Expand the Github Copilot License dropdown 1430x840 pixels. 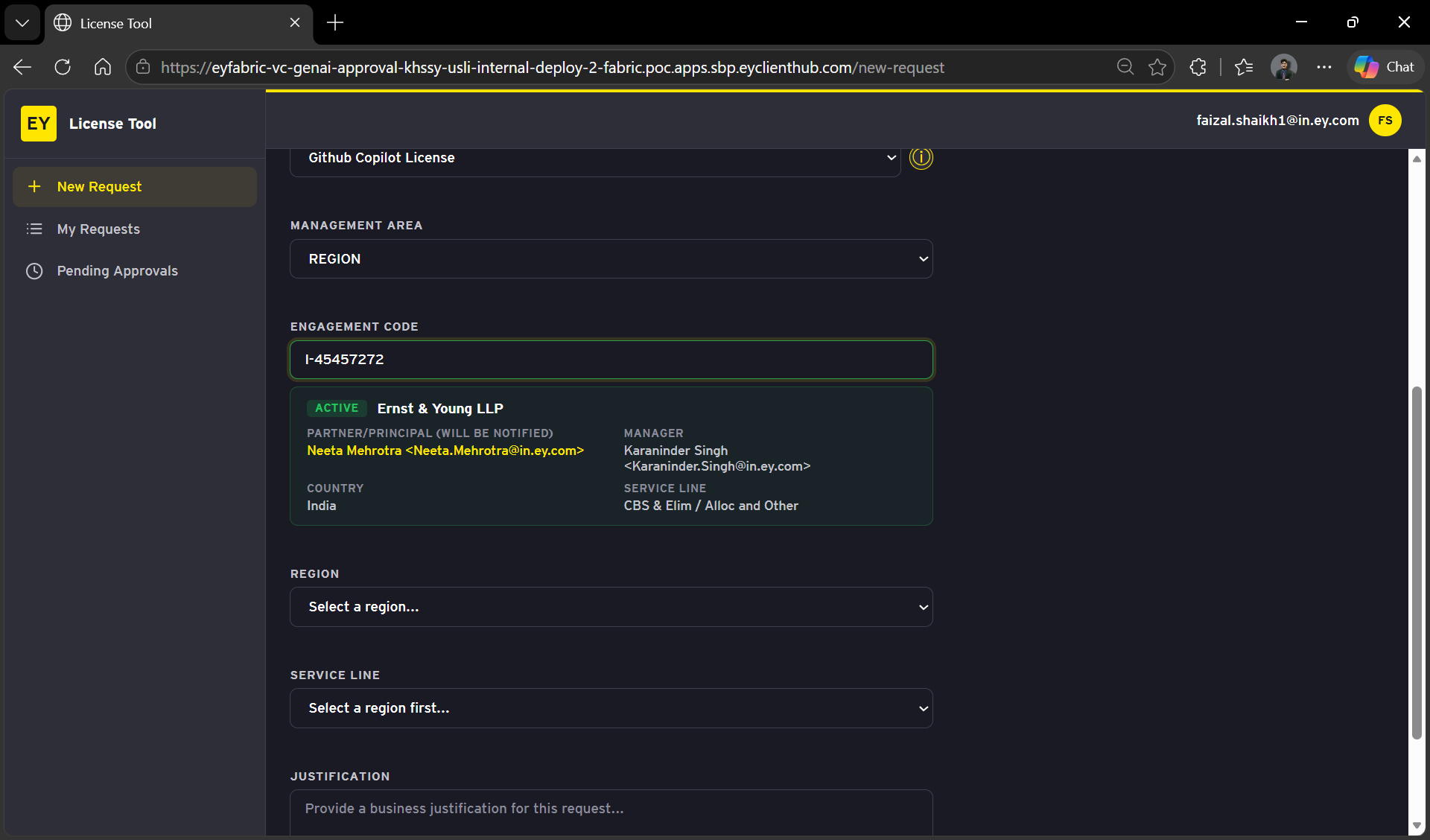coord(595,158)
